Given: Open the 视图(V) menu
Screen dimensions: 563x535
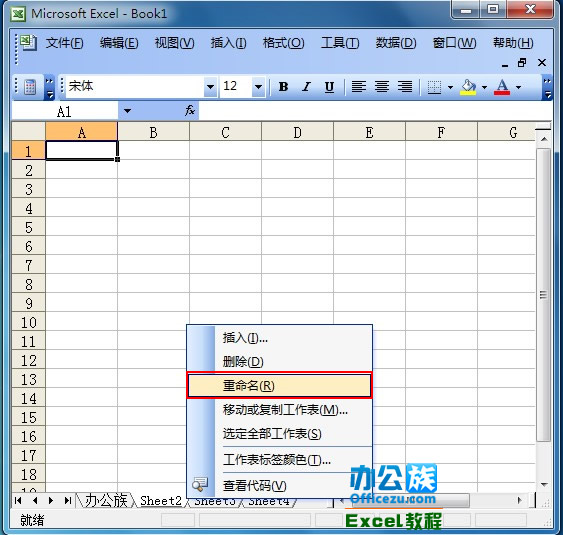Looking at the screenshot, I should (174, 43).
